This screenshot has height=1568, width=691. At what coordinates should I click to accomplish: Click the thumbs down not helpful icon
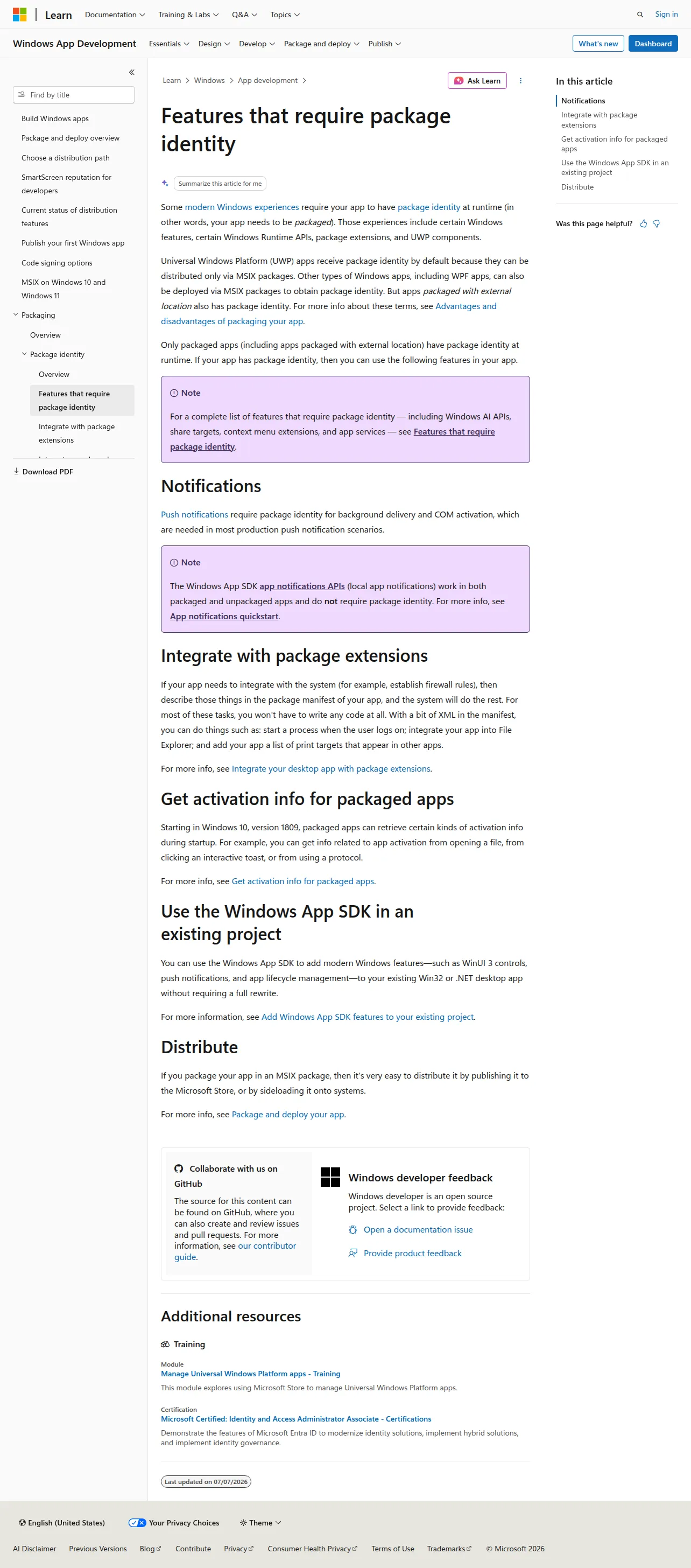coord(657,224)
